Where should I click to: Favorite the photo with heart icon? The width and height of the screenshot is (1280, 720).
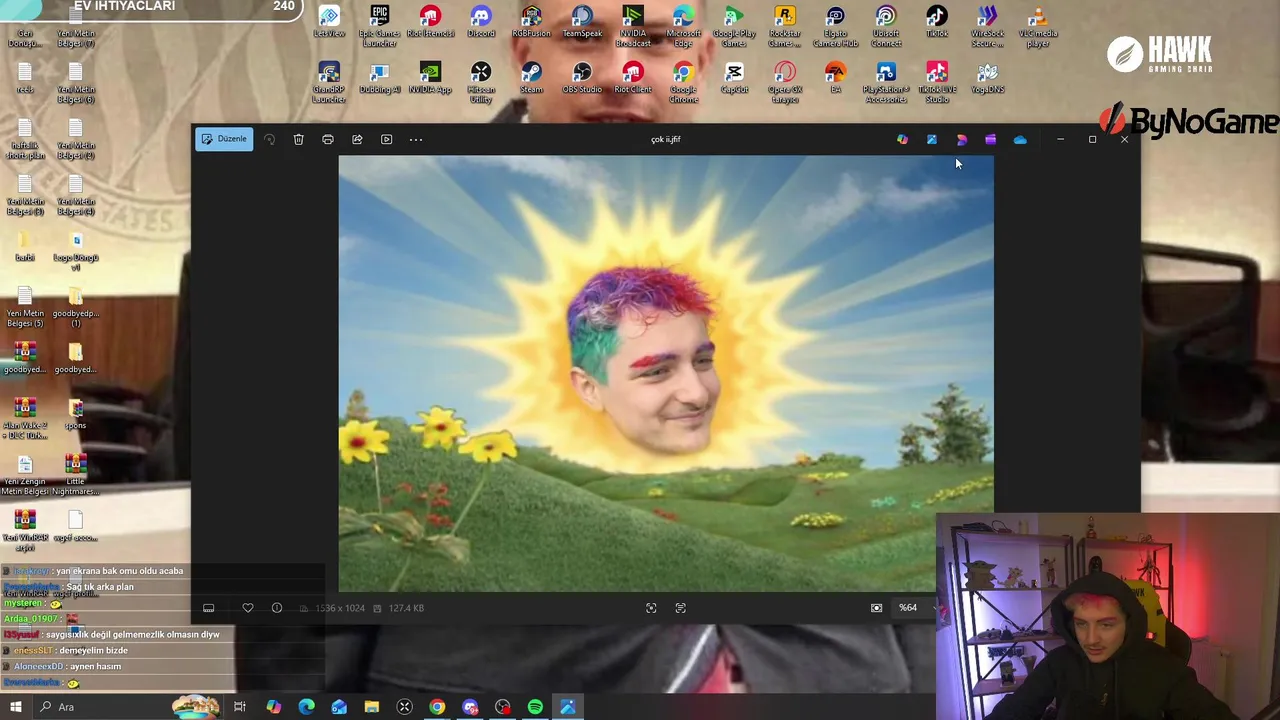[248, 608]
